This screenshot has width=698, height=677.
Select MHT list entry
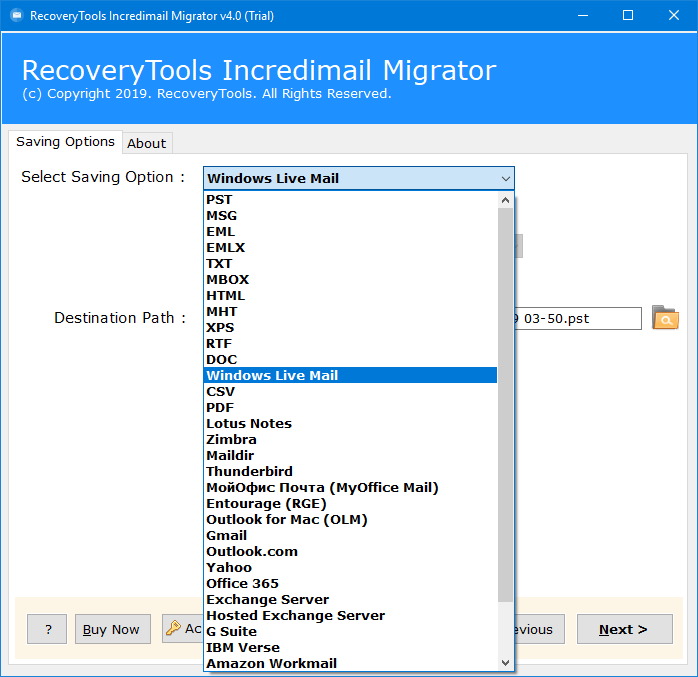tap(350, 312)
